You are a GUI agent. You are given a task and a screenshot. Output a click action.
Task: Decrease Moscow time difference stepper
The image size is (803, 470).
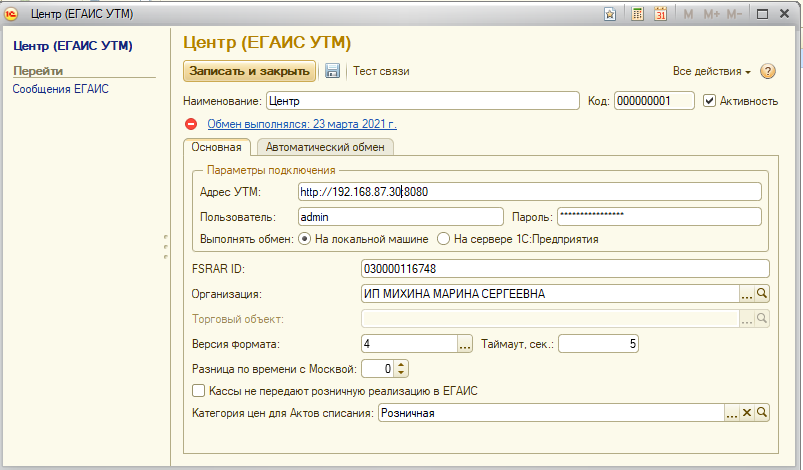point(401,373)
